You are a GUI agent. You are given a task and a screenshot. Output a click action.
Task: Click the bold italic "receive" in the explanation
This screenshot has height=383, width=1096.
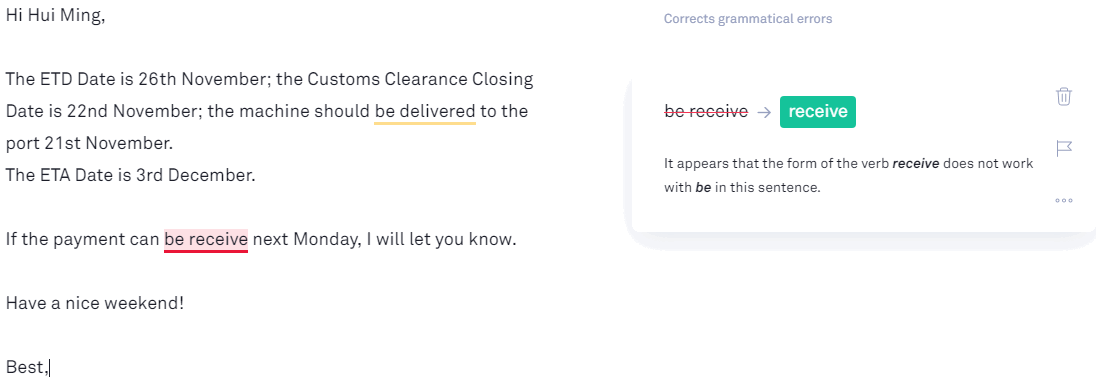918,164
